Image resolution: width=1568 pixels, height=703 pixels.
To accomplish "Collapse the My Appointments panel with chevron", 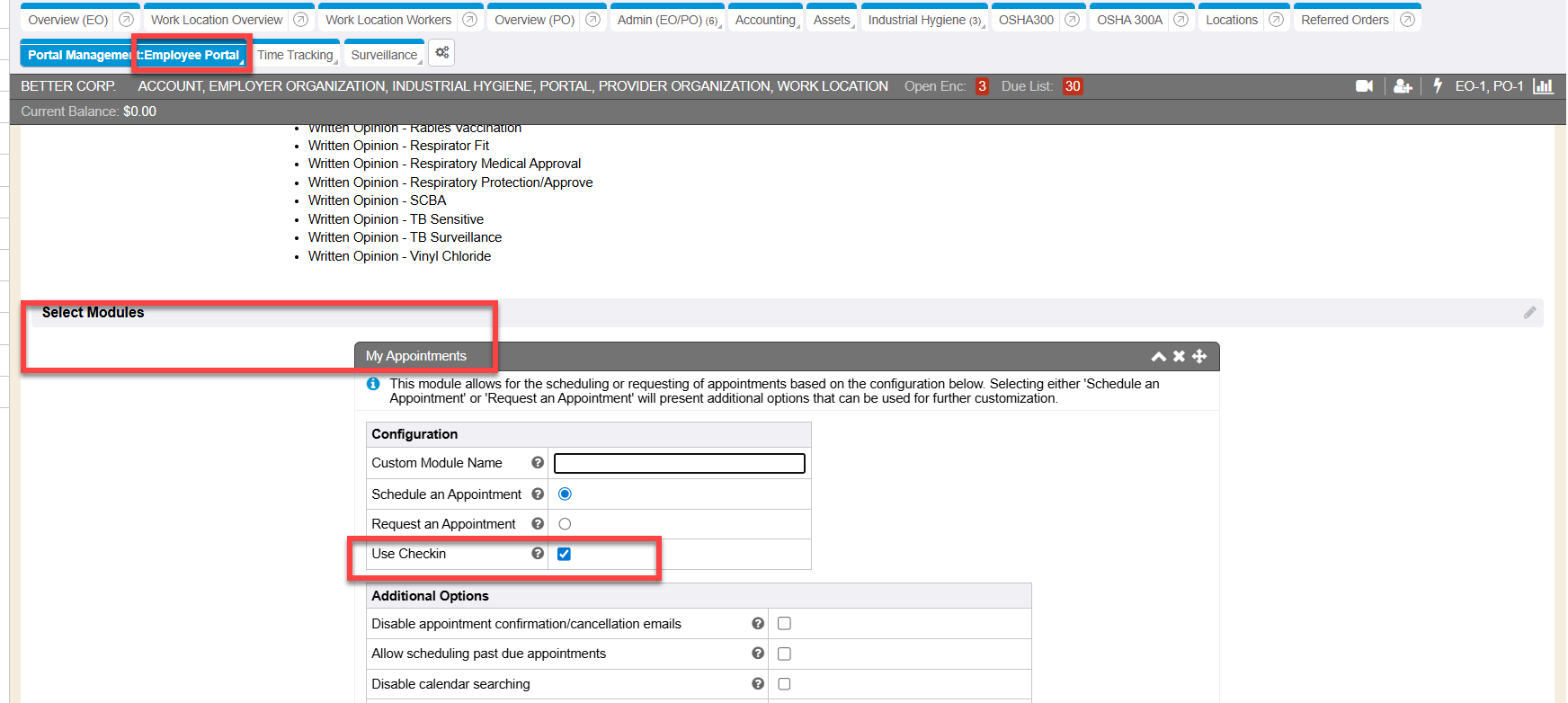I will (1158, 357).
